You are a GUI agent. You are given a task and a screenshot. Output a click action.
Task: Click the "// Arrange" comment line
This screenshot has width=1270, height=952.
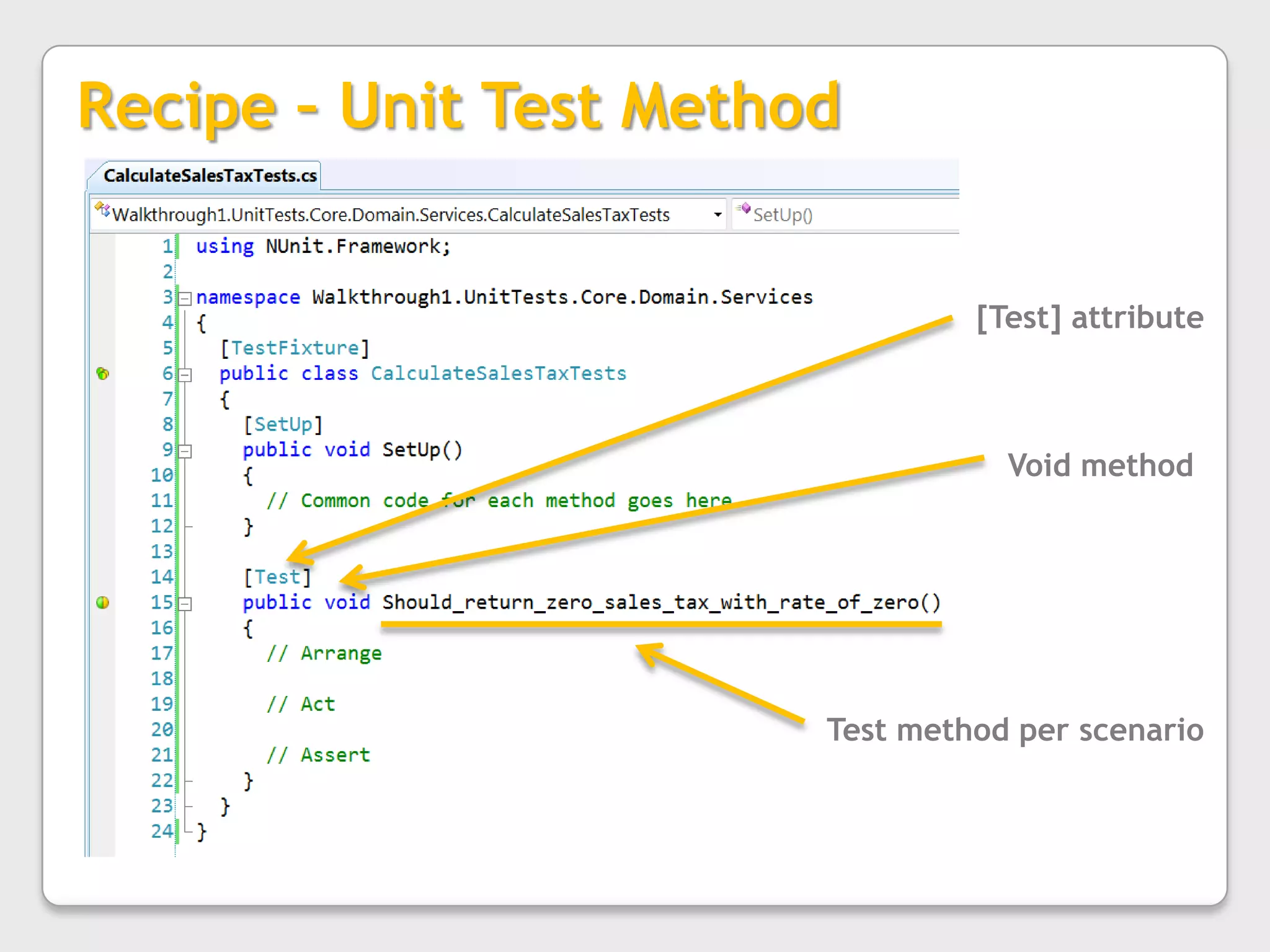click(324, 653)
